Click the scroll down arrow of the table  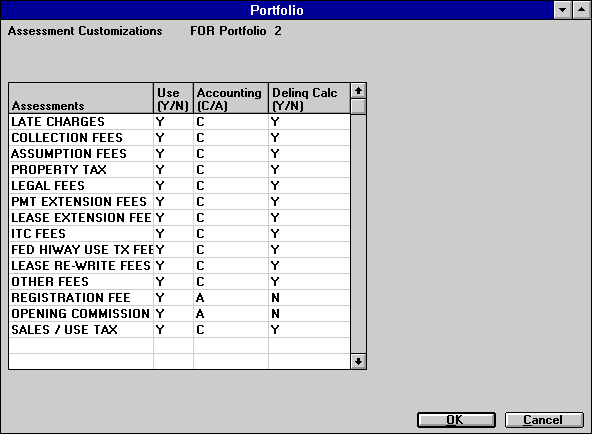[358, 362]
